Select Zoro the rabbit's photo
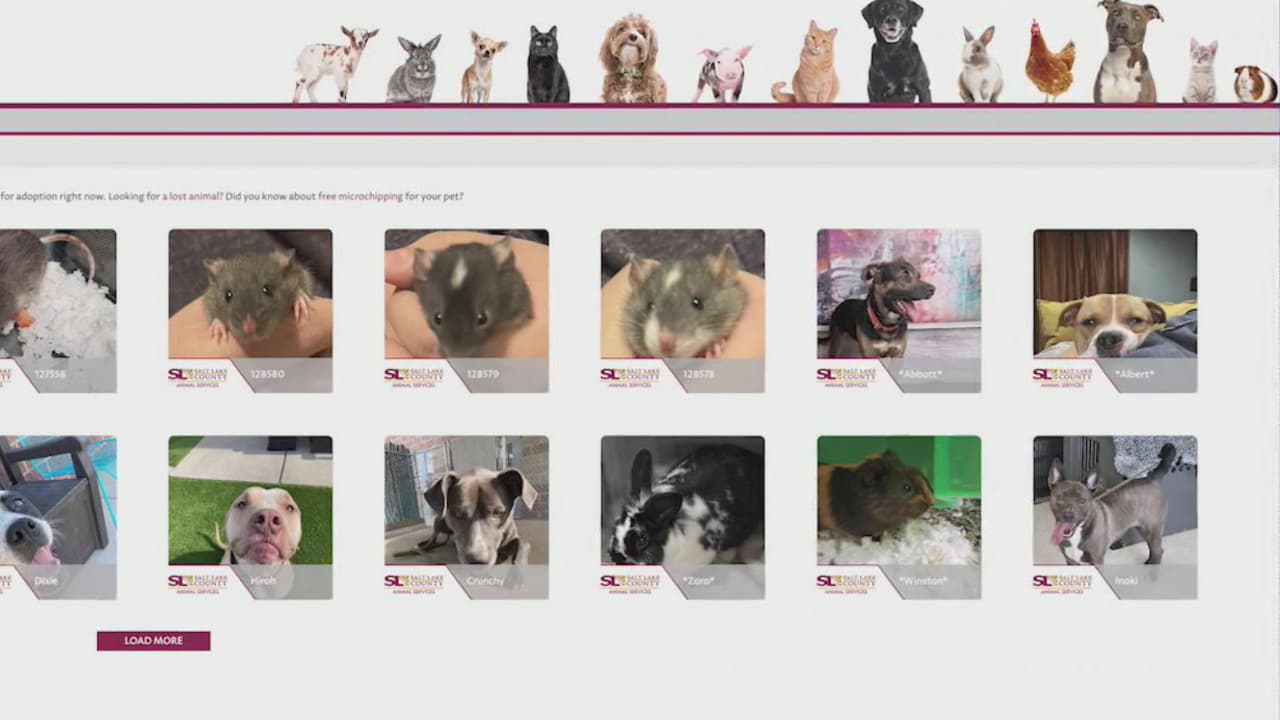 pos(682,498)
